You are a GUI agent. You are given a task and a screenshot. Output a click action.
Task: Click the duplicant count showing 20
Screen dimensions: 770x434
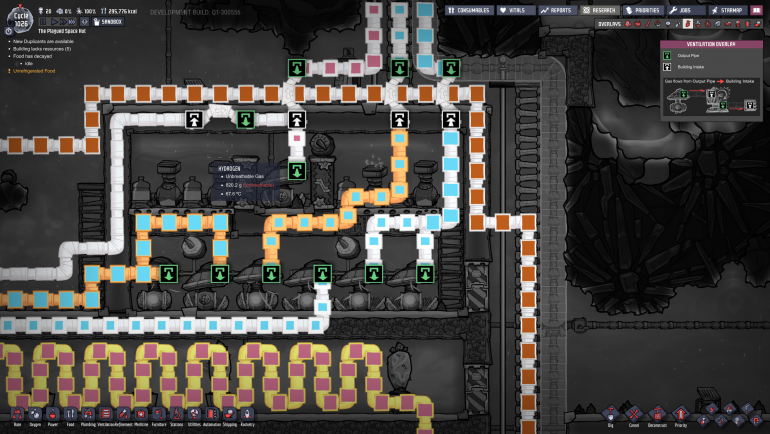pos(45,11)
